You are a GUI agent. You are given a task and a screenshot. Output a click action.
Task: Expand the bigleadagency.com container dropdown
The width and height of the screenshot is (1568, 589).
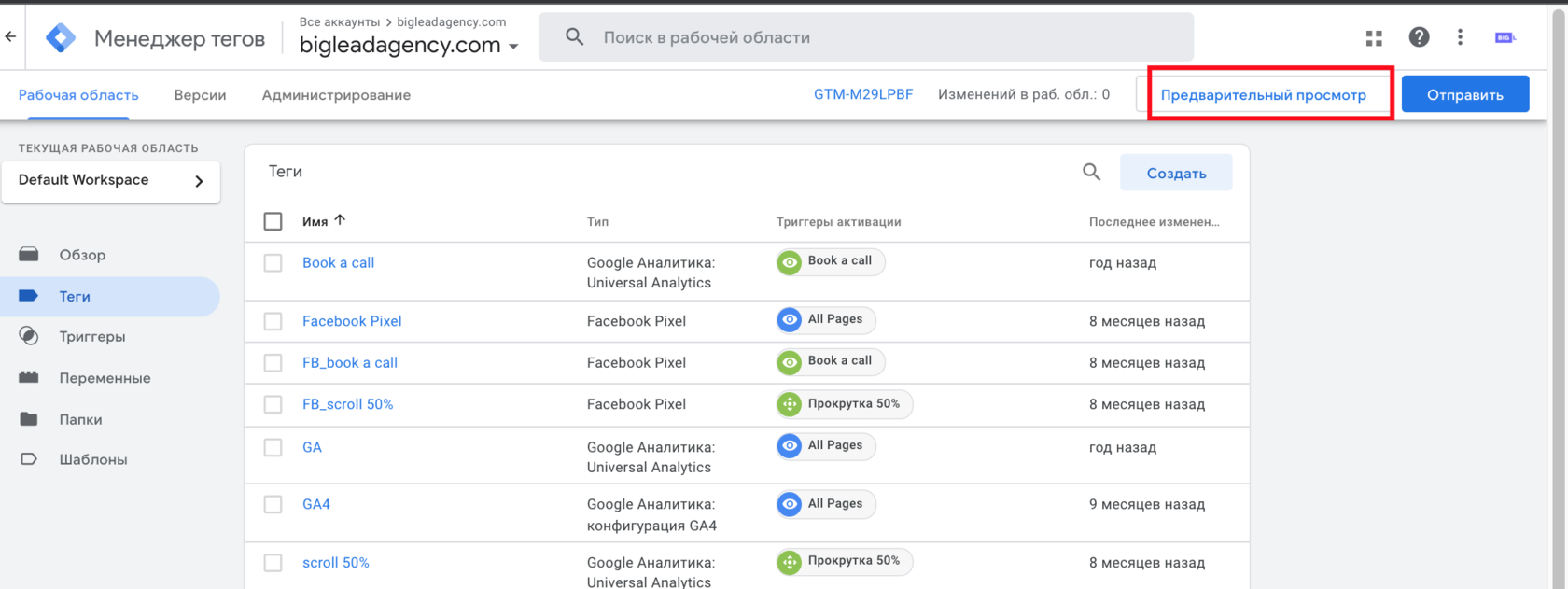(x=513, y=46)
